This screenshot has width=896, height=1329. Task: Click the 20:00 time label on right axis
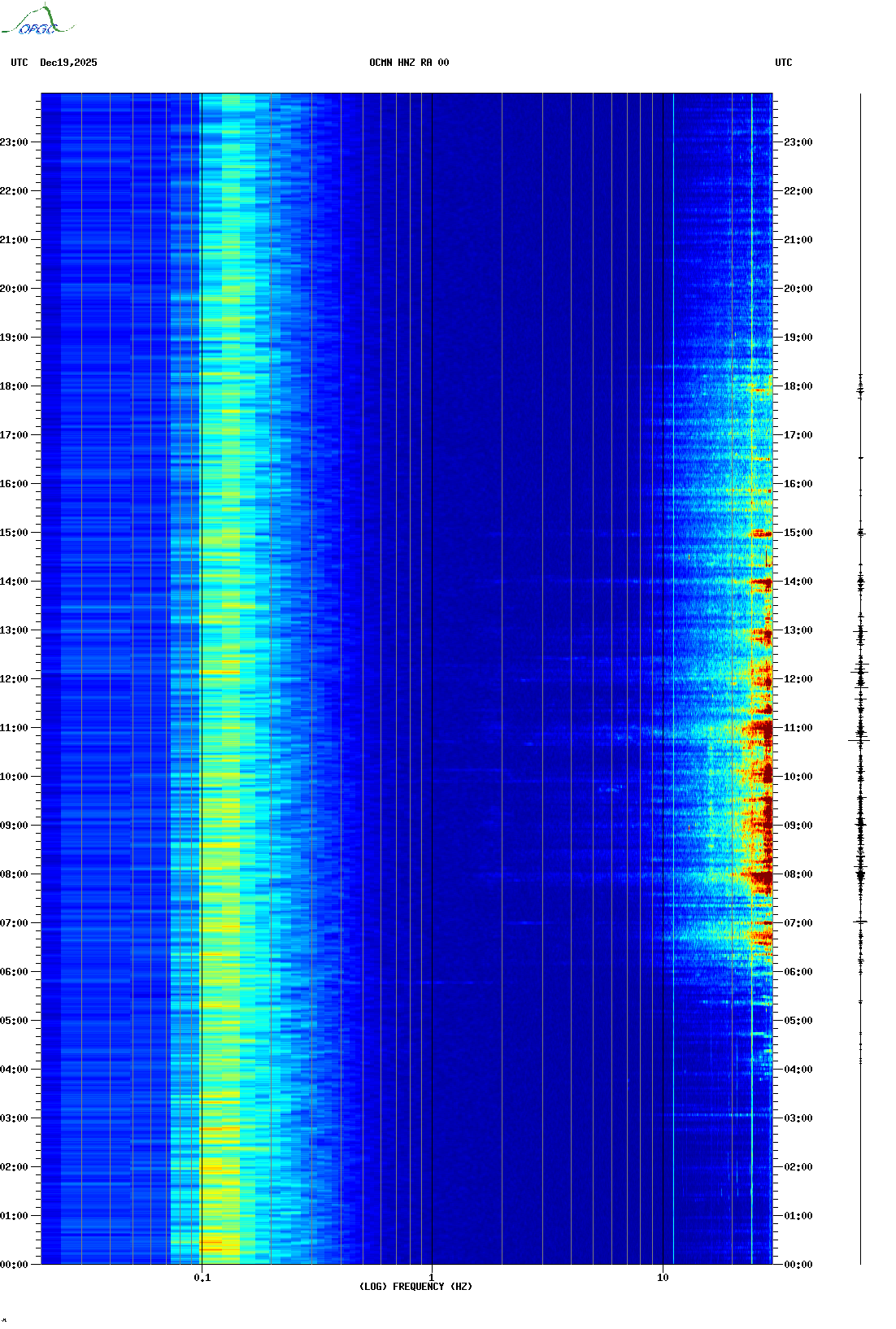pyautogui.click(x=798, y=289)
